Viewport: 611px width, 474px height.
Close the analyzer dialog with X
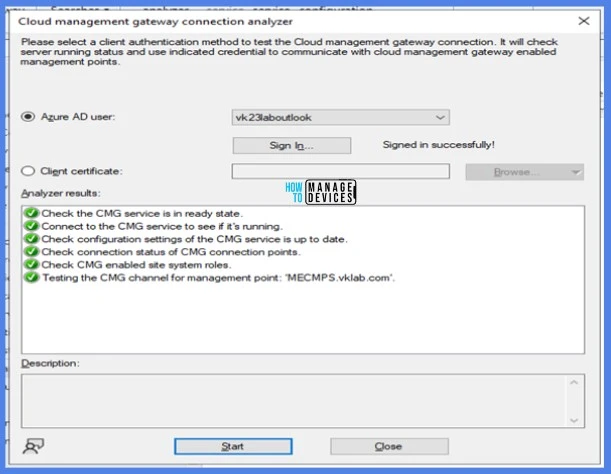tap(583, 21)
